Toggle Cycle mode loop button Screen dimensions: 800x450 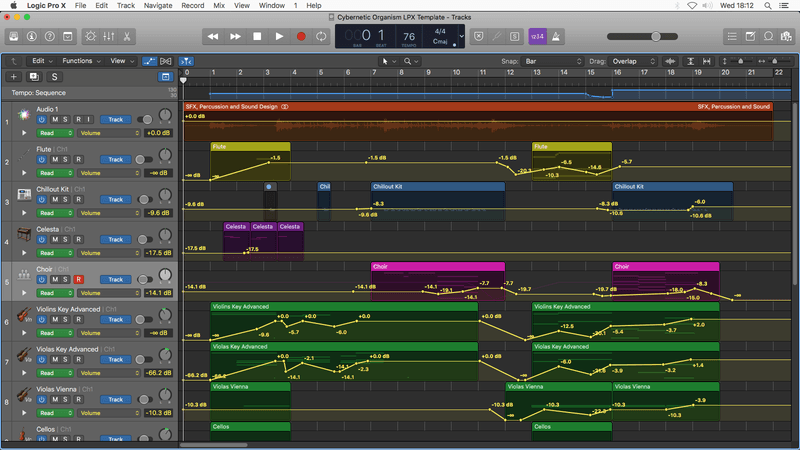pos(321,36)
